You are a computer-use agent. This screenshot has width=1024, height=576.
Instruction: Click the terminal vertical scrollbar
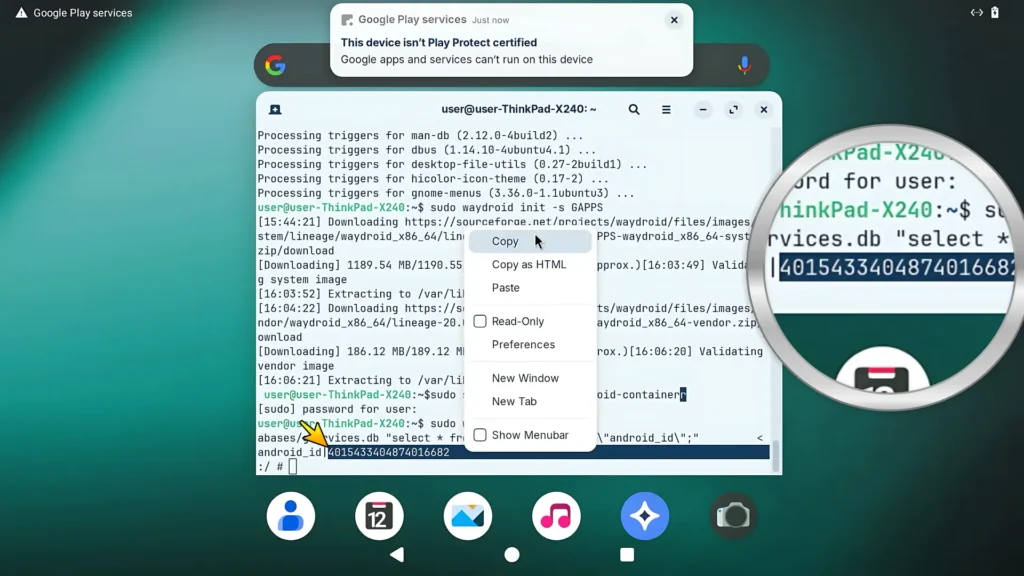click(776, 455)
